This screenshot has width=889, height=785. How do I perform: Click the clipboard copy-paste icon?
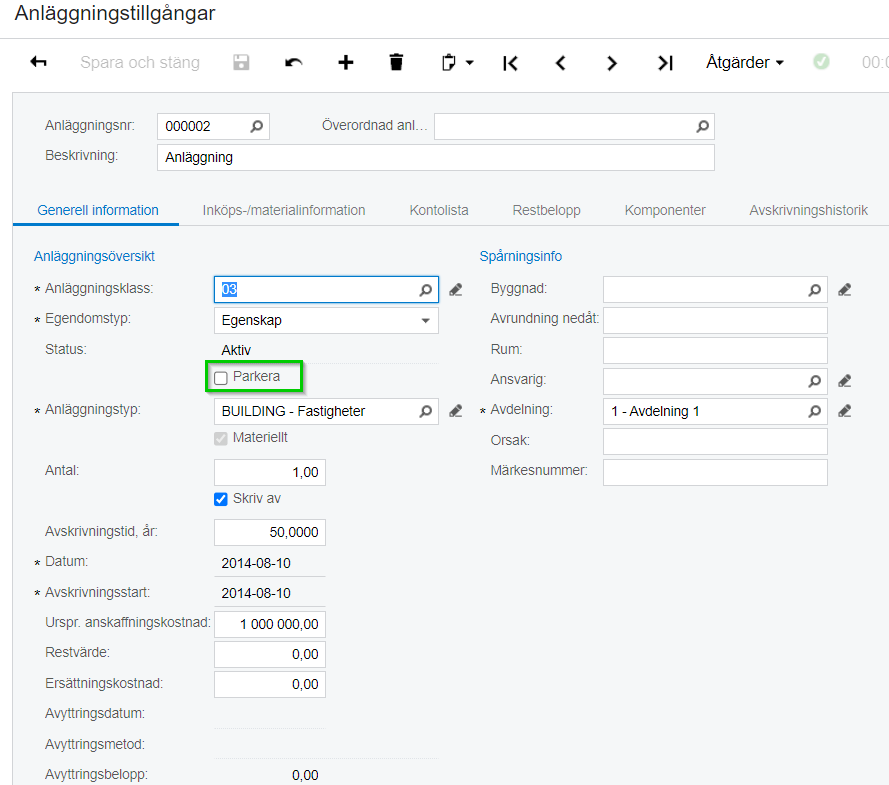(x=448, y=62)
